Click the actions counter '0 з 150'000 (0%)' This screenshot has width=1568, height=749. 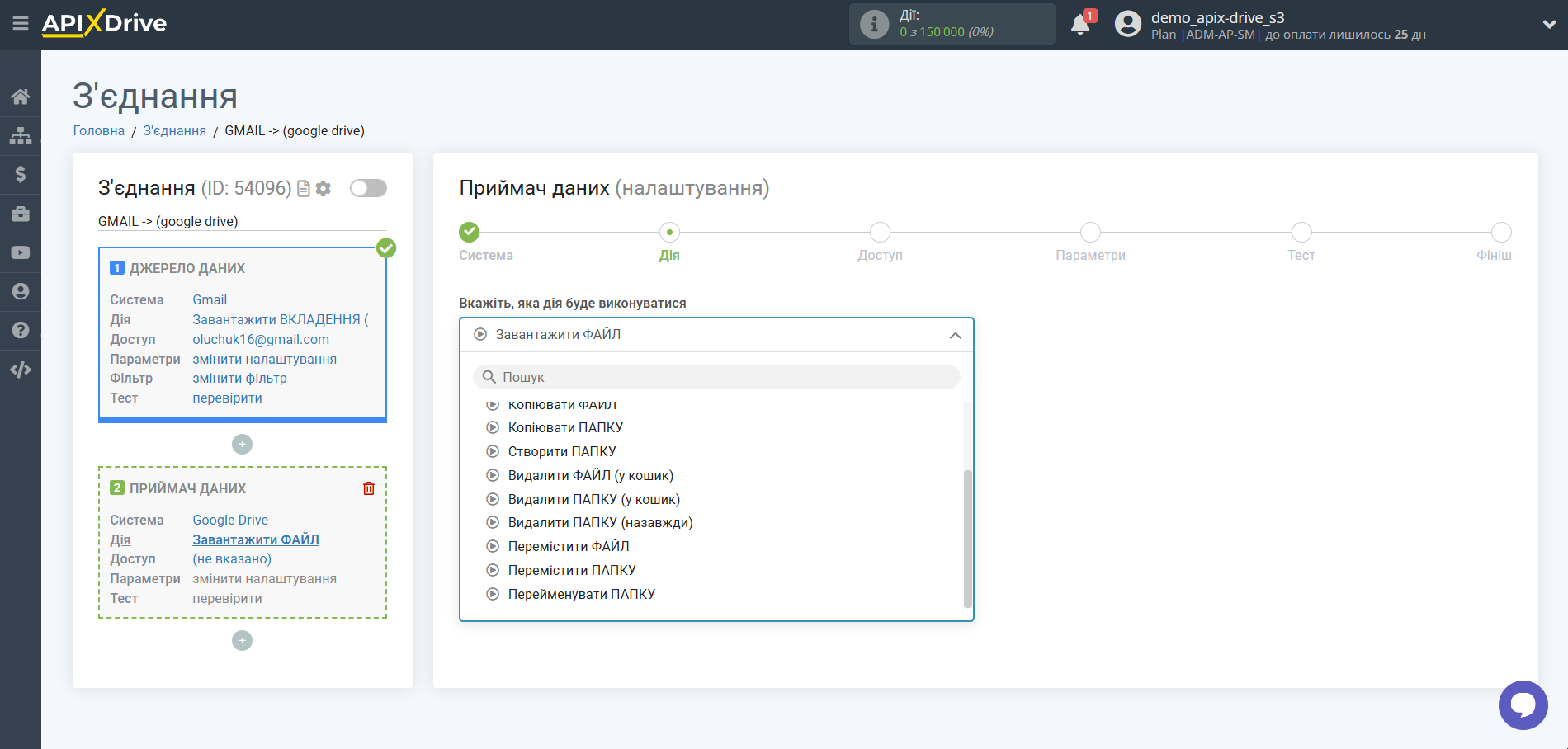click(947, 32)
